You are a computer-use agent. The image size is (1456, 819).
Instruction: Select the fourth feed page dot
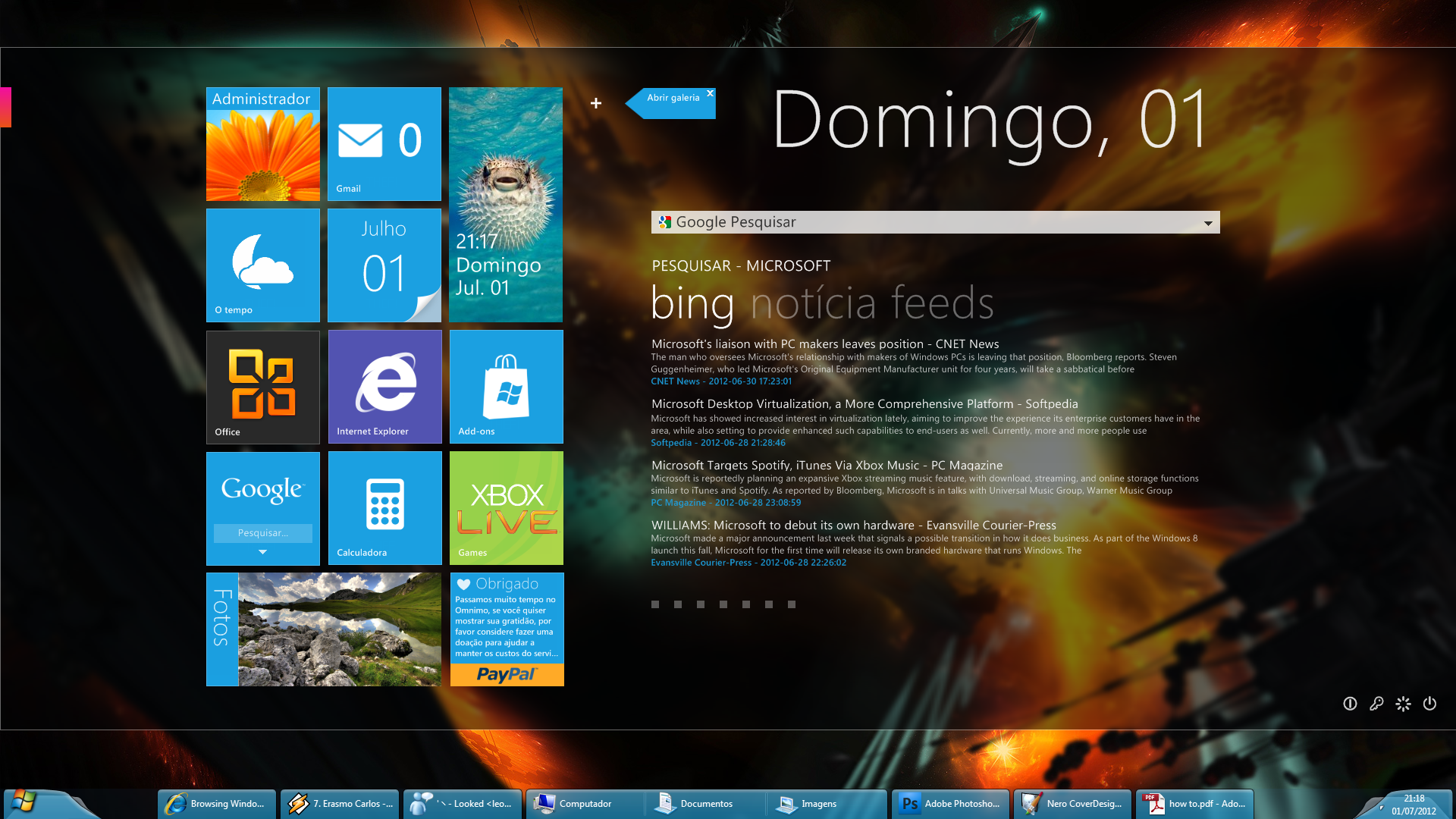click(723, 604)
